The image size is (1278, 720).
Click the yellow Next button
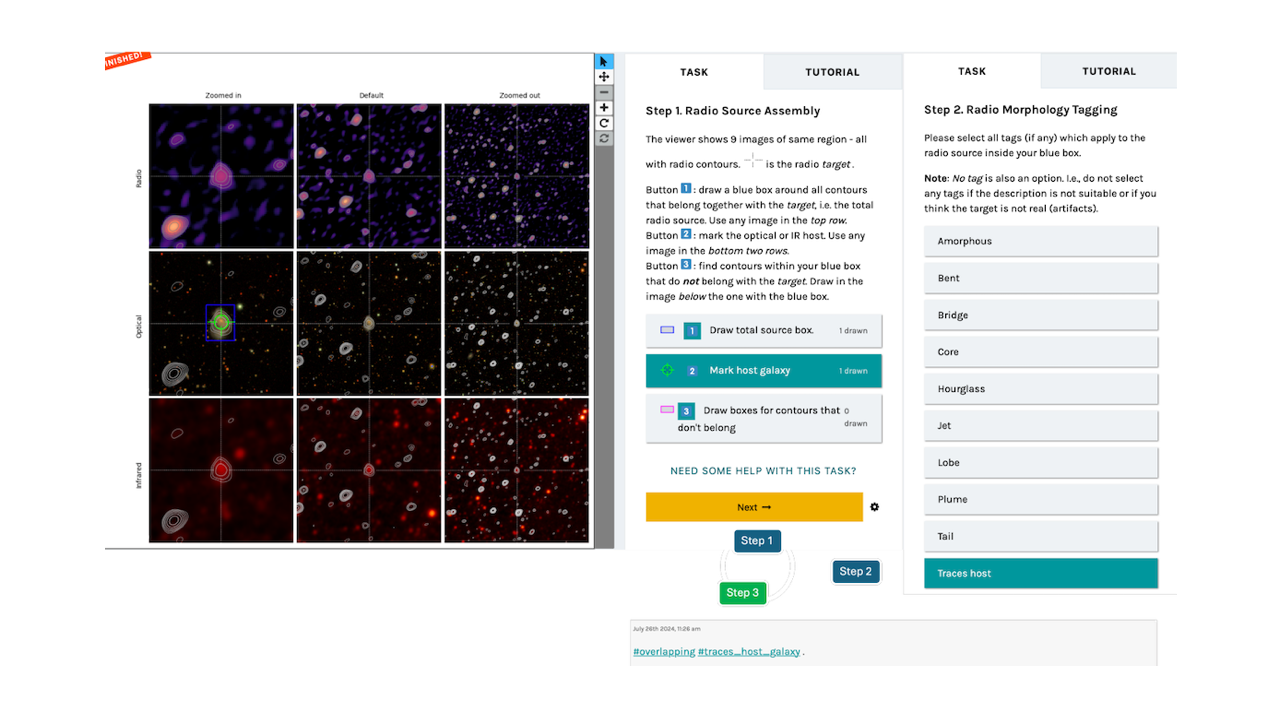[x=754, y=507]
